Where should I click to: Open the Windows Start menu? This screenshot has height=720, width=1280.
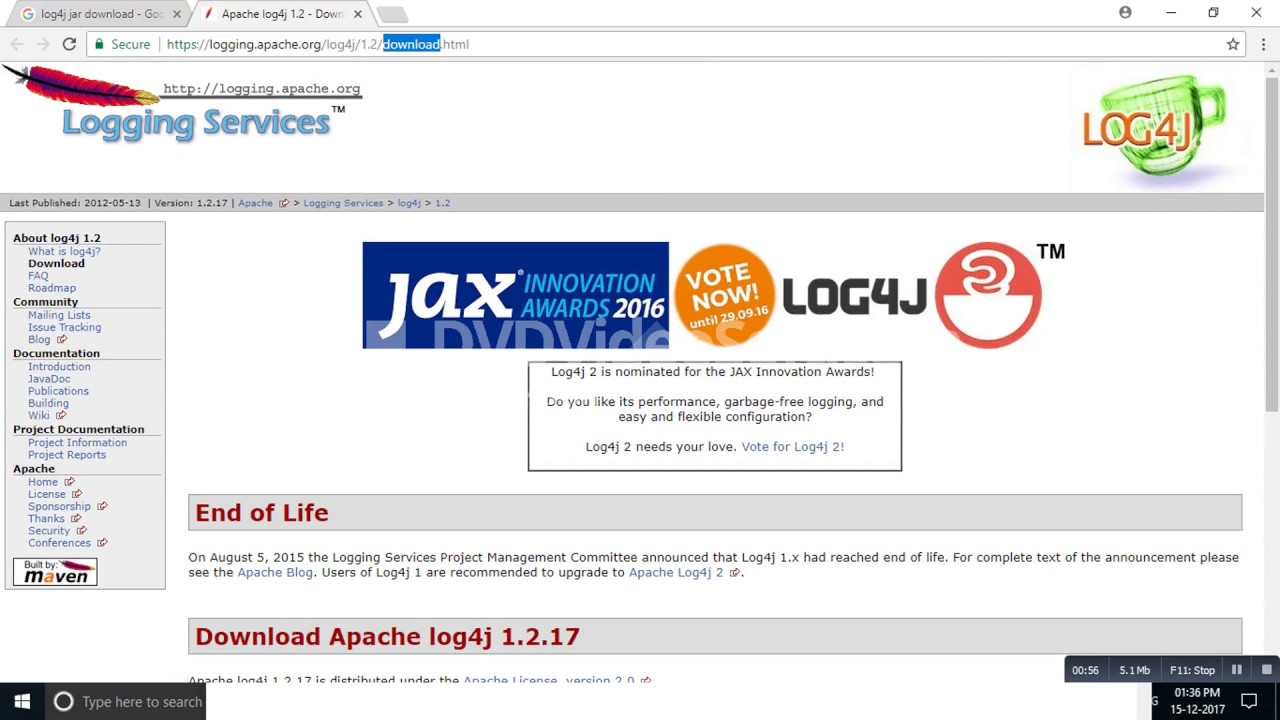pyautogui.click(x=22, y=701)
